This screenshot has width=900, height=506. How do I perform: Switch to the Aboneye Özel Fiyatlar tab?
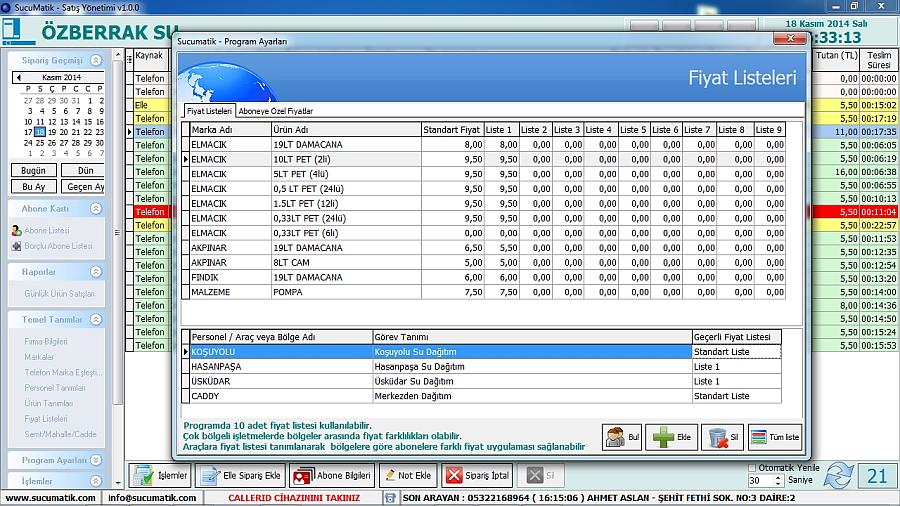point(275,111)
